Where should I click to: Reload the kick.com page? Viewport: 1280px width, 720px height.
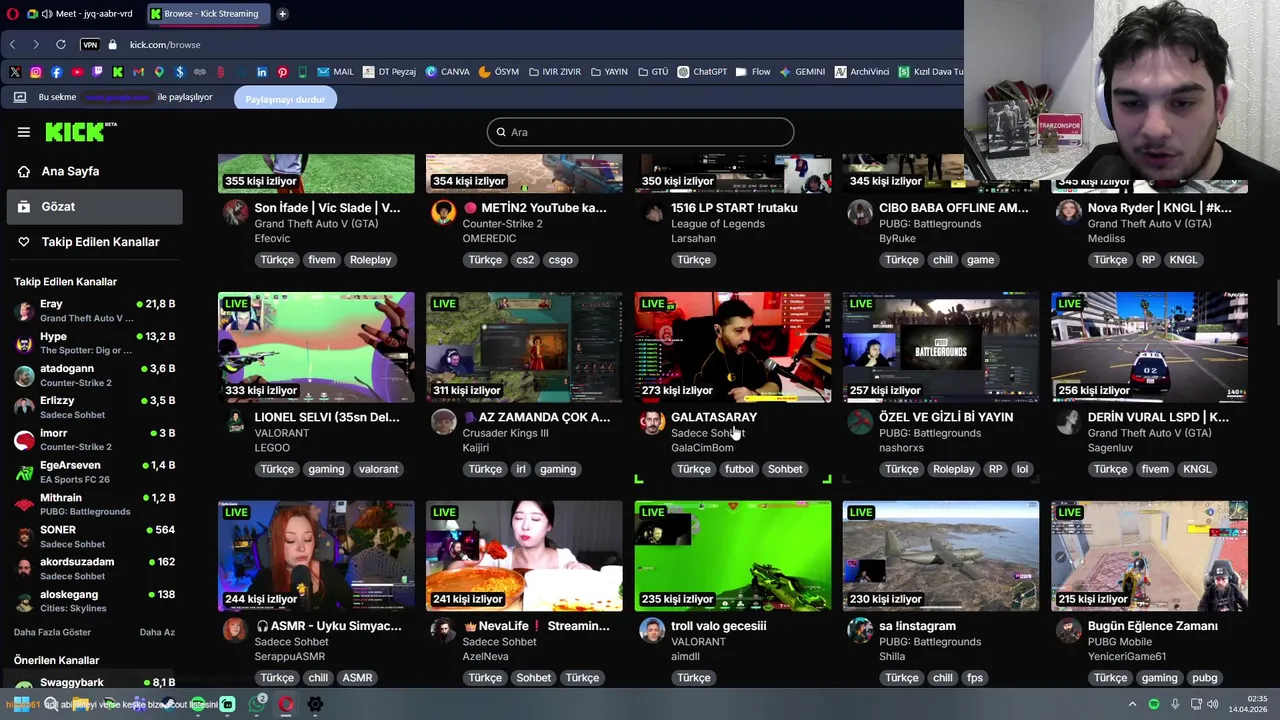point(61,45)
